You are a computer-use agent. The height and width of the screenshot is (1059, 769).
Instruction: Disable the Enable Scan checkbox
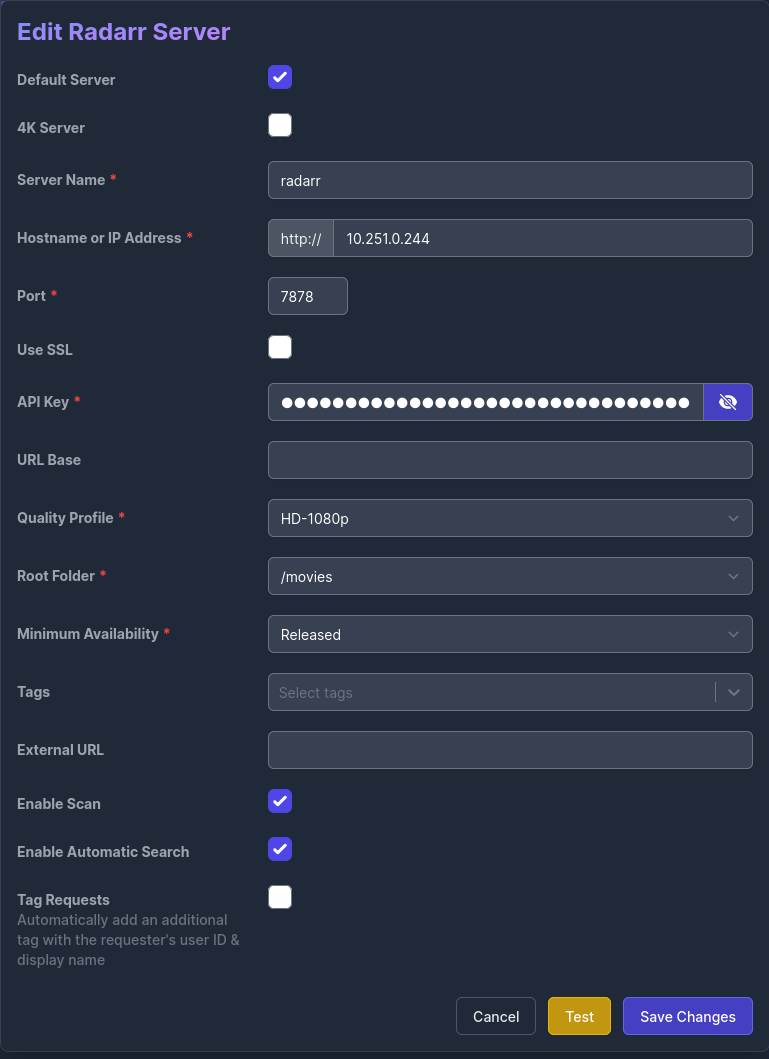click(x=280, y=801)
